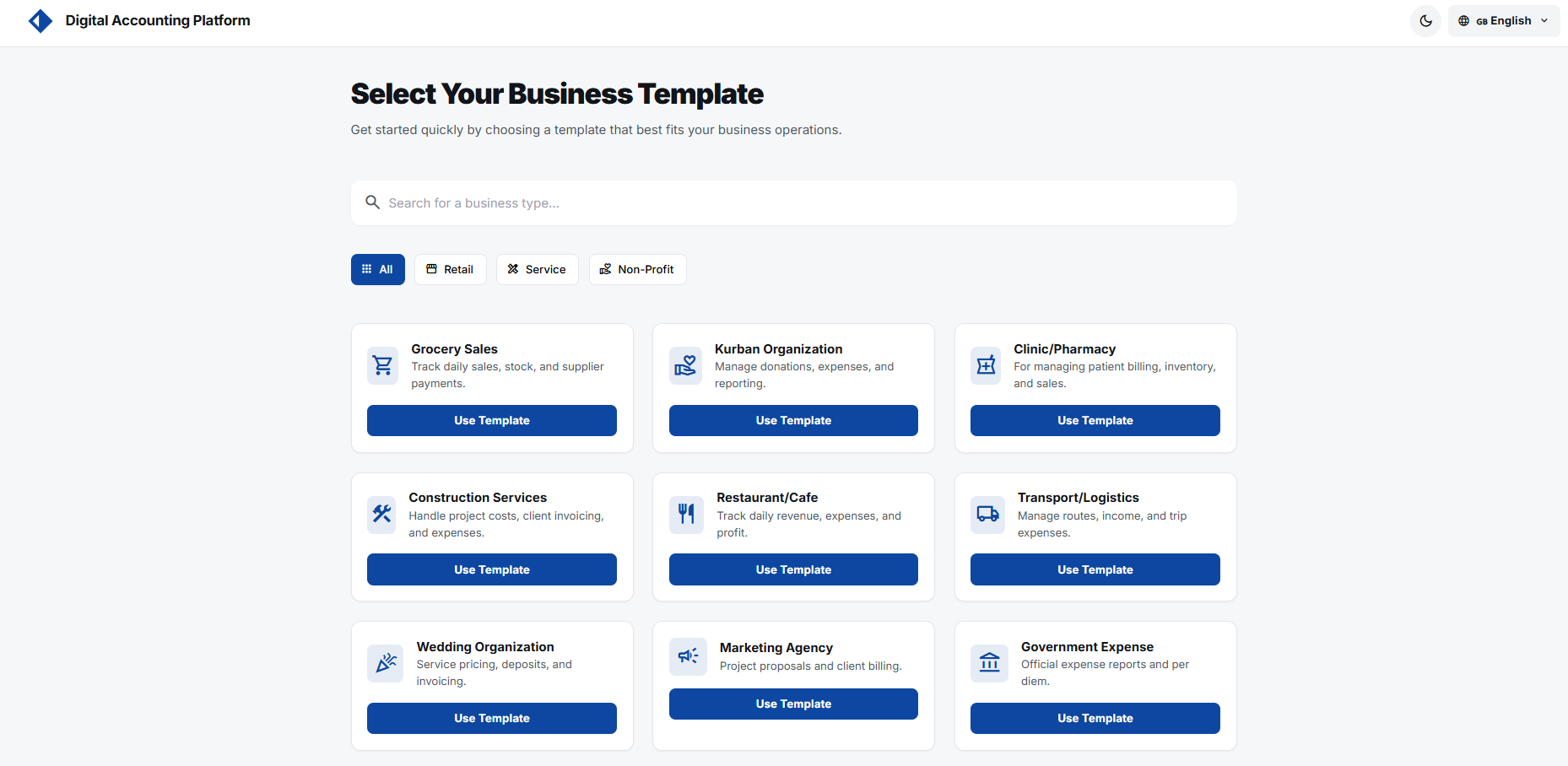Use the Grocery Sales template

(491, 420)
